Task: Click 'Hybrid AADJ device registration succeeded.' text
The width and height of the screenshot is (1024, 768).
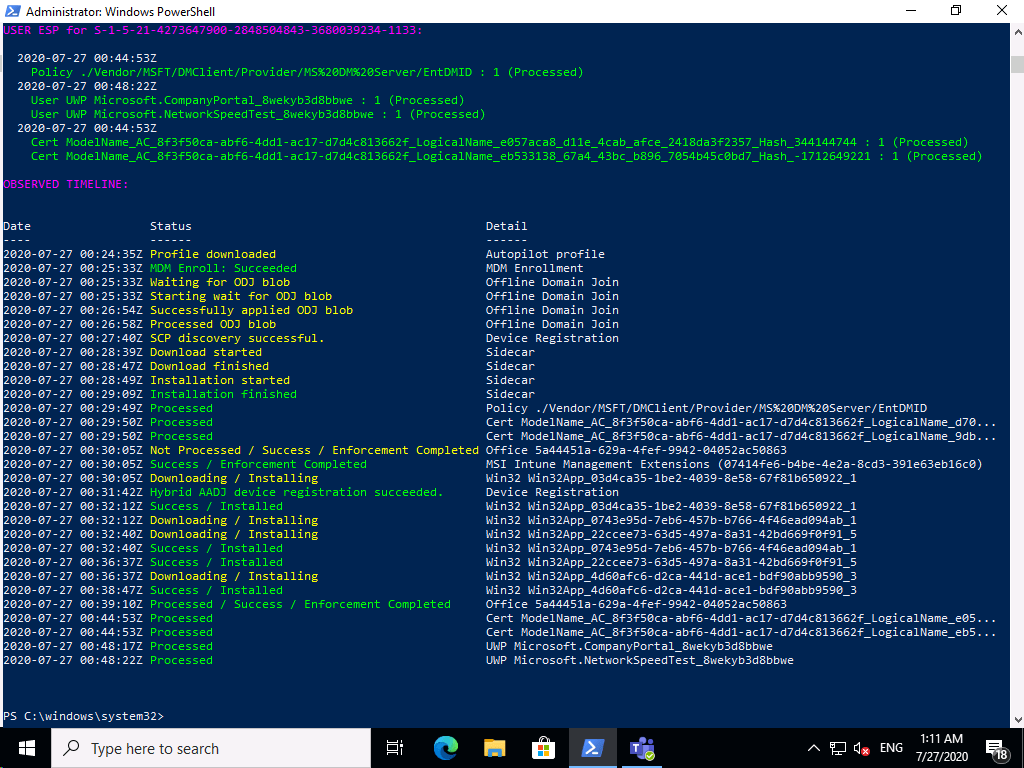Action: (x=296, y=492)
